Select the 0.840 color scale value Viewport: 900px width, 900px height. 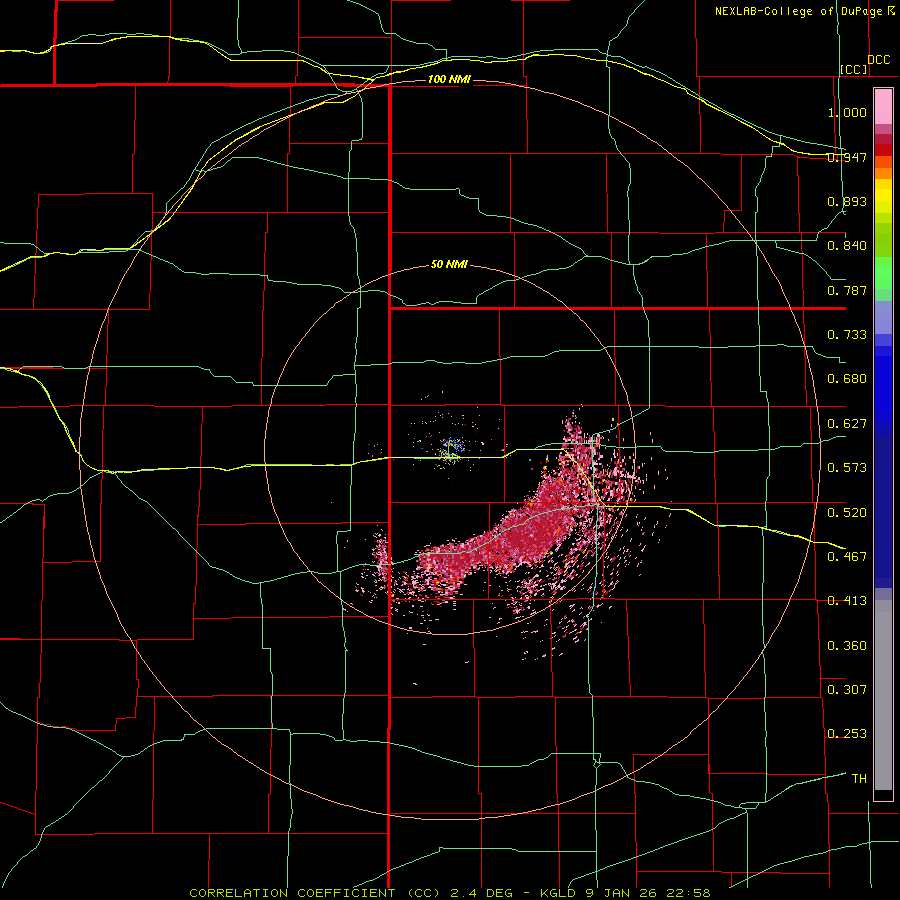coord(847,246)
